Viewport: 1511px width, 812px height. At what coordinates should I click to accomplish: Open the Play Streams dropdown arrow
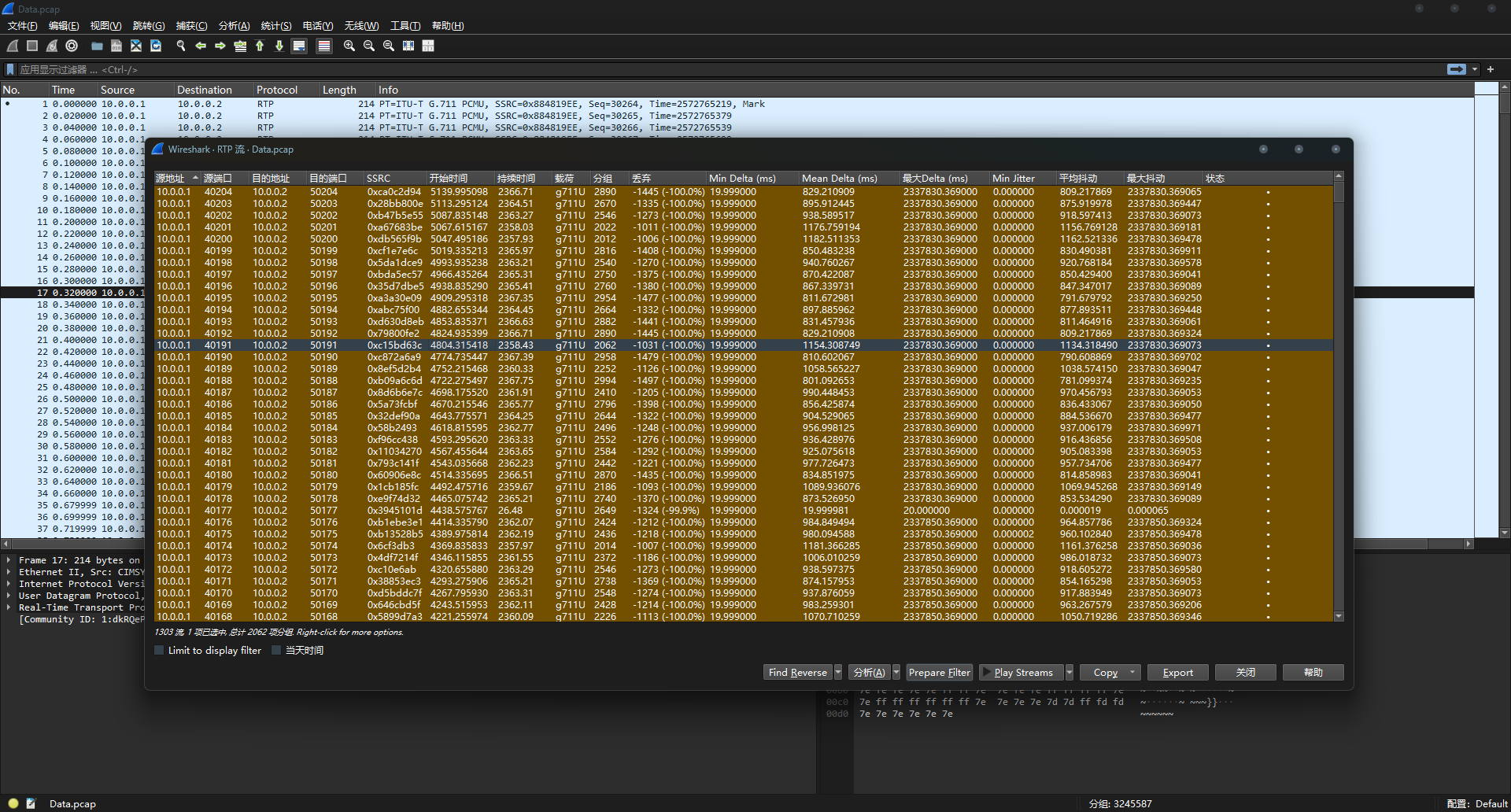coord(1069,673)
